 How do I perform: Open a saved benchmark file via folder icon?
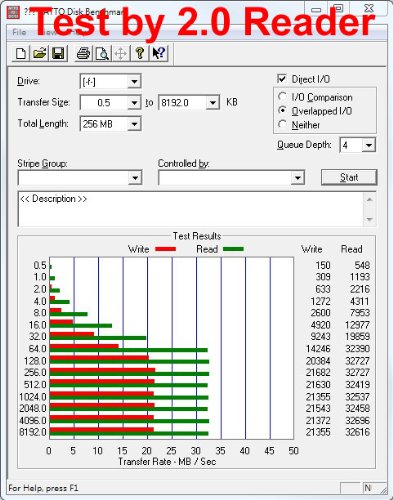click(40, 53)
